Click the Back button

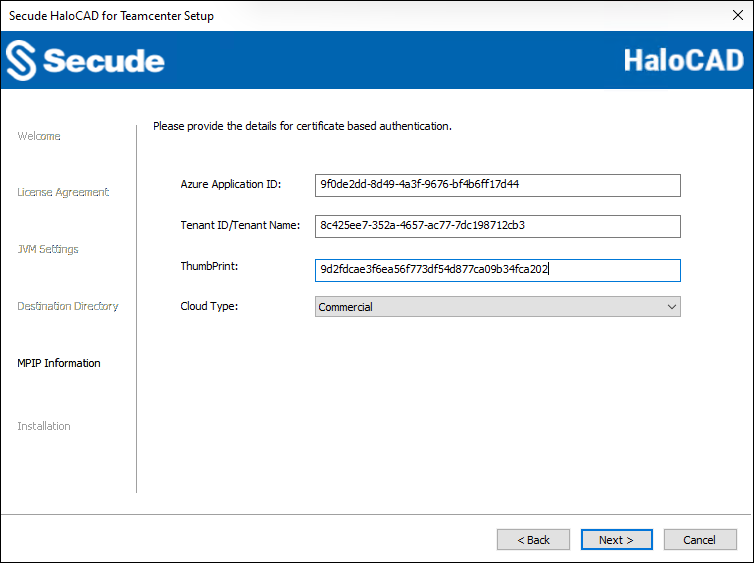coord(533,540)
